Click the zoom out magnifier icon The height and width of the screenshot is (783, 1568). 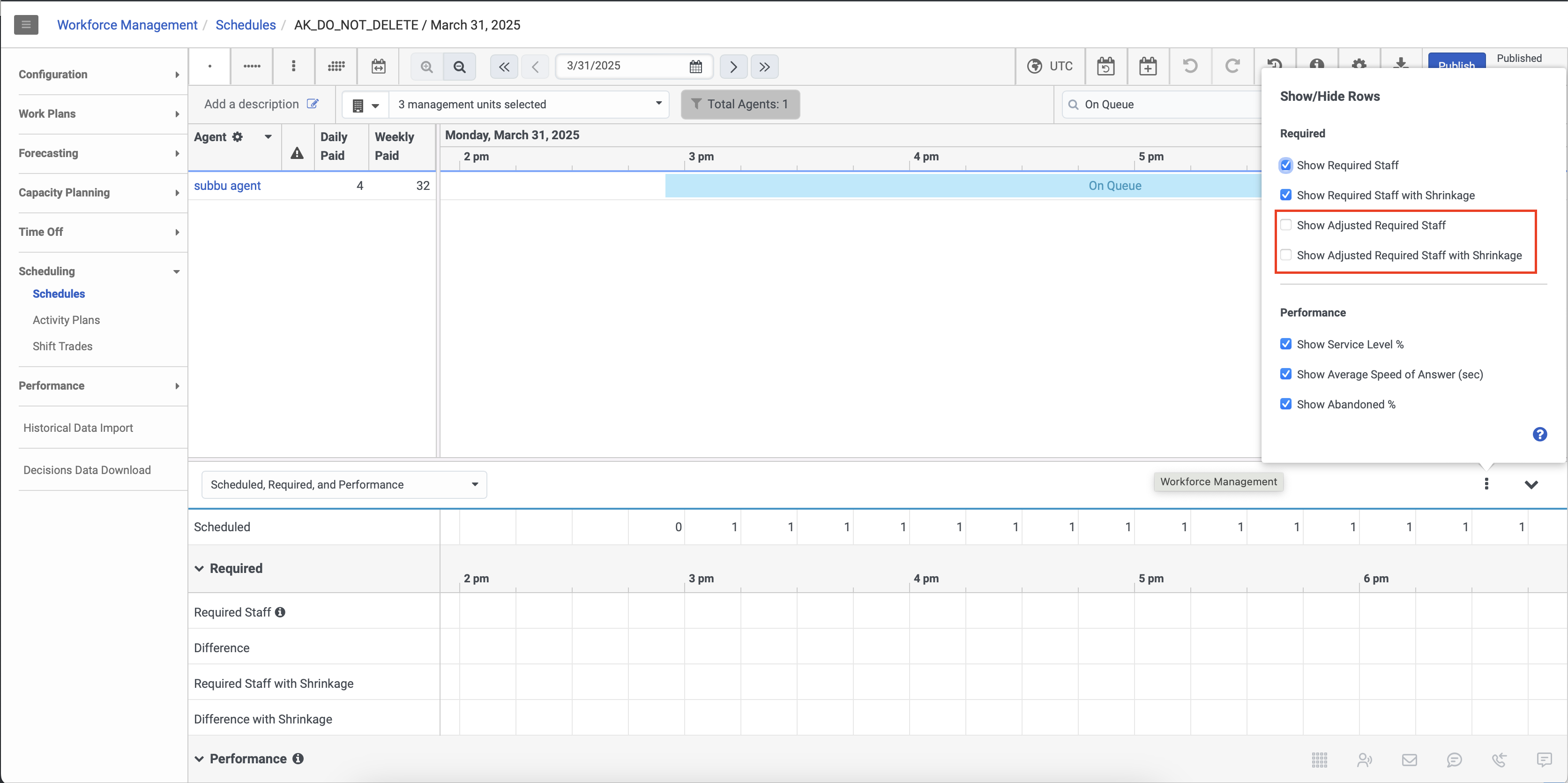pyautogui.click(x=460, y=67)
